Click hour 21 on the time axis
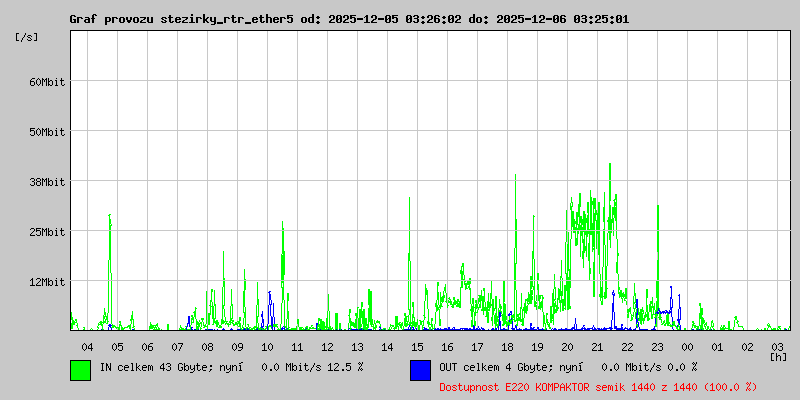Image resolution: width=800 pixels, height=400 pixels. [x=597, y=346]
